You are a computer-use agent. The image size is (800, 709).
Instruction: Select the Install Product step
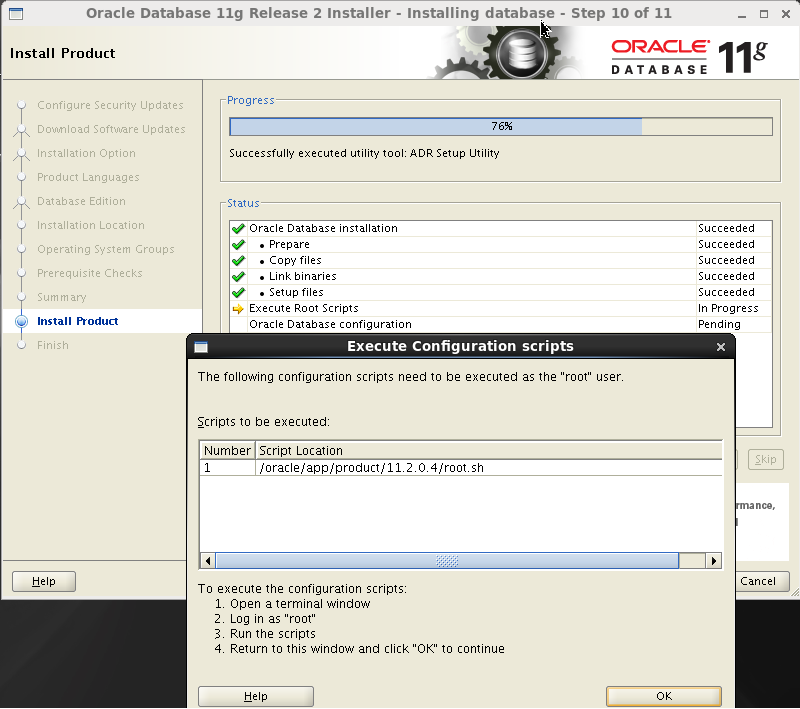tap(78, 321)
